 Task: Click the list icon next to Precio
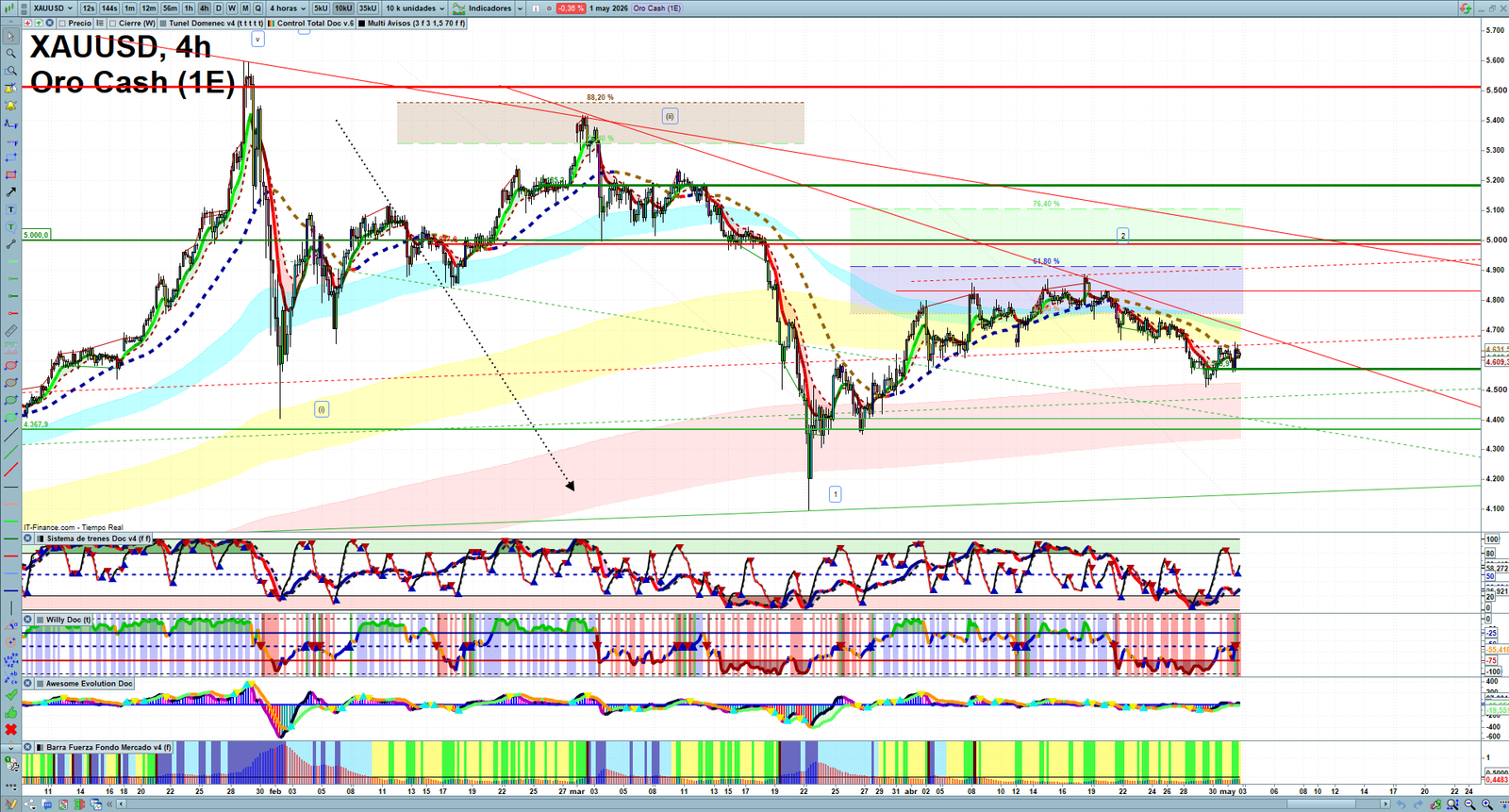tap(100, 23)
